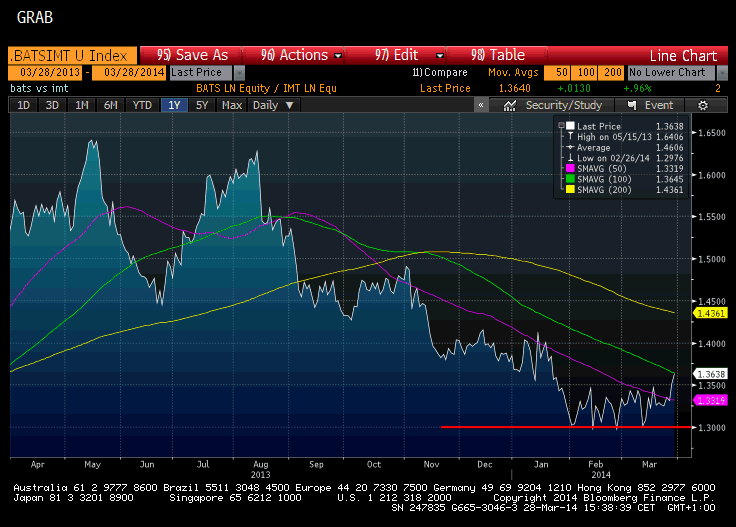The width and height of the screenshot is (736, 527).
Task: Click the 1.4361 yellow price tag
Action: 710,313
